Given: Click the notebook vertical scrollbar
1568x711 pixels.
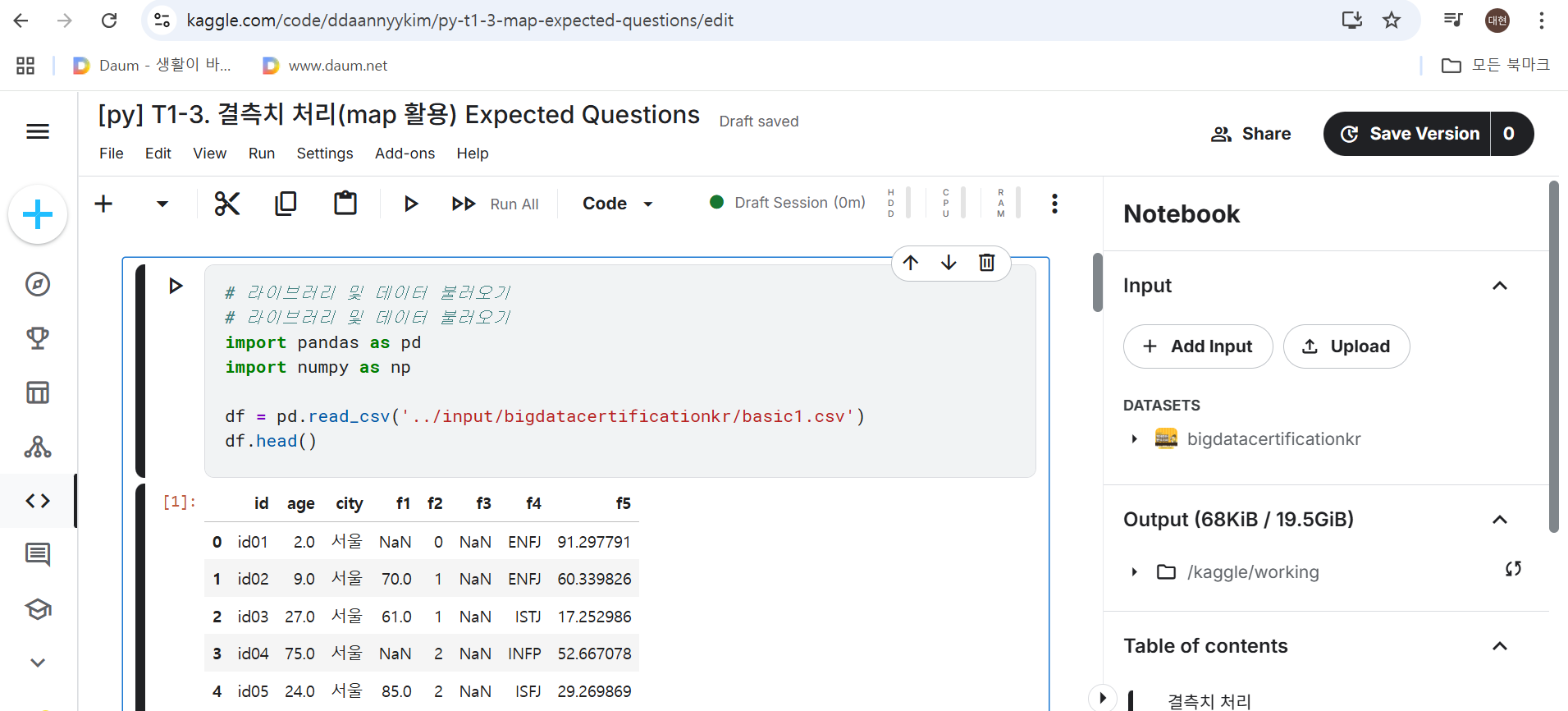Looking at the screenshot, I should 1098,282.
